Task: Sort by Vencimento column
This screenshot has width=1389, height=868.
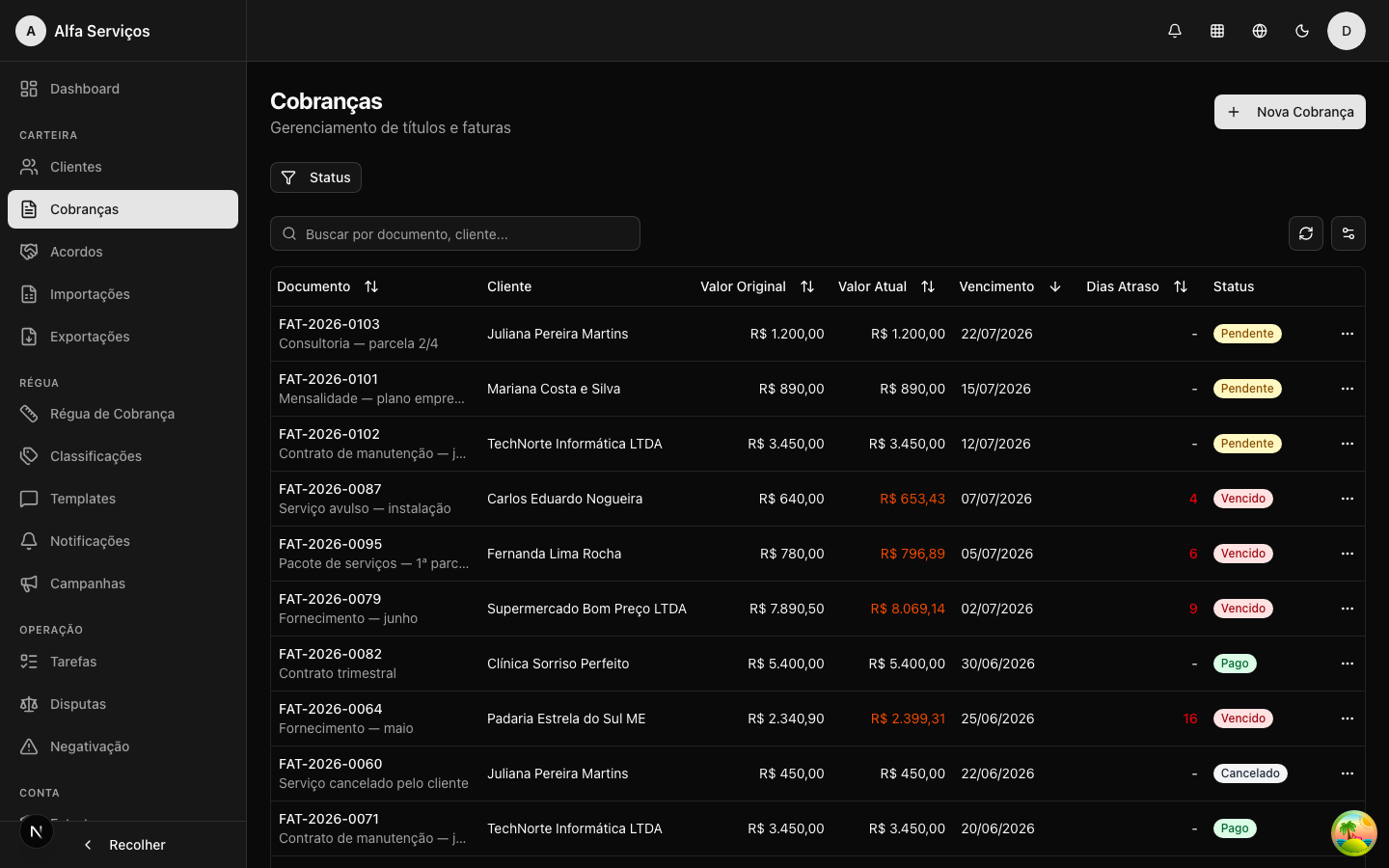Action: pos(1010,286)
